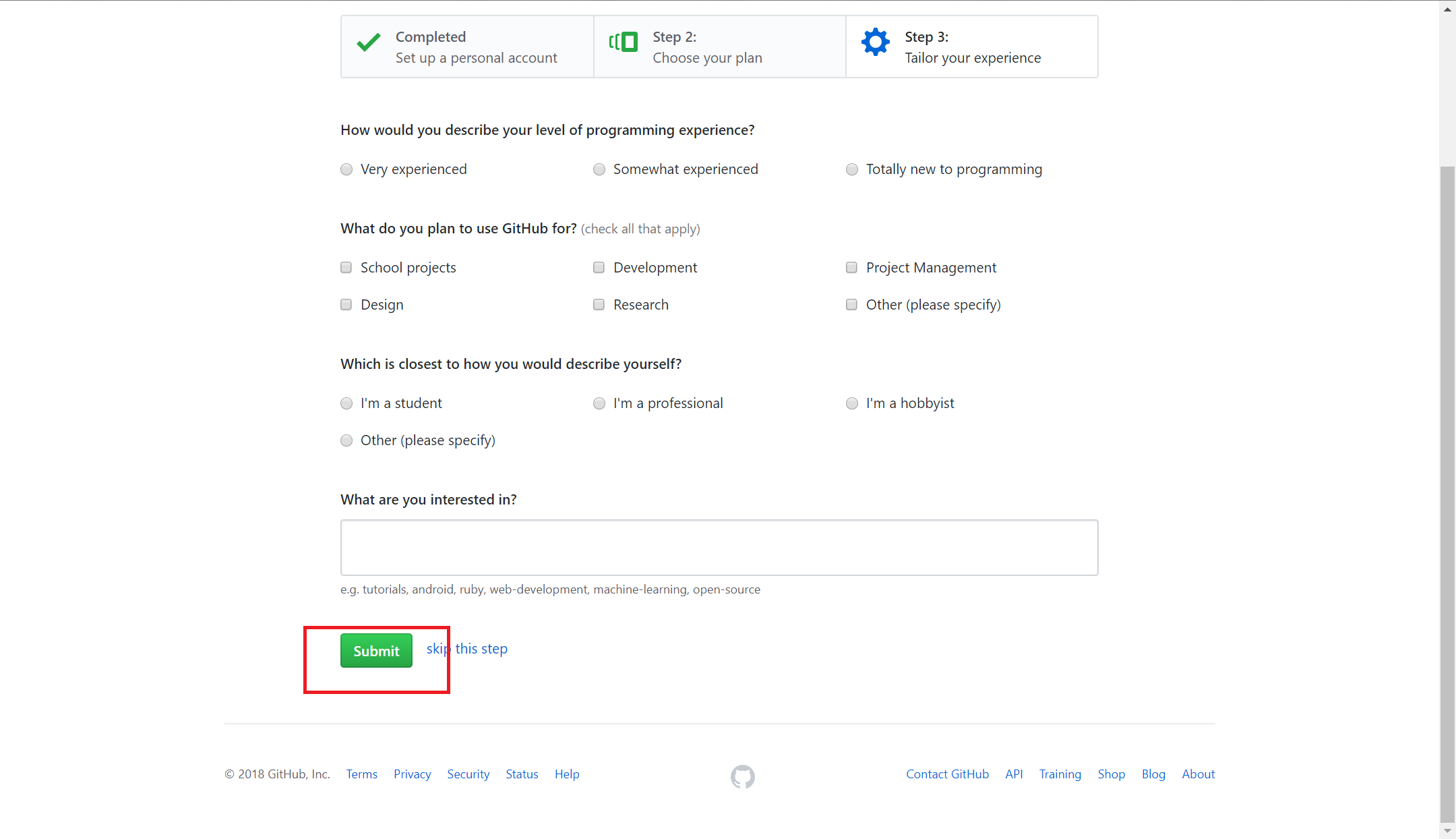This screenshot has height=839, width=1456.
Task: Open Contact GitHub link
Action: (947, 774)
